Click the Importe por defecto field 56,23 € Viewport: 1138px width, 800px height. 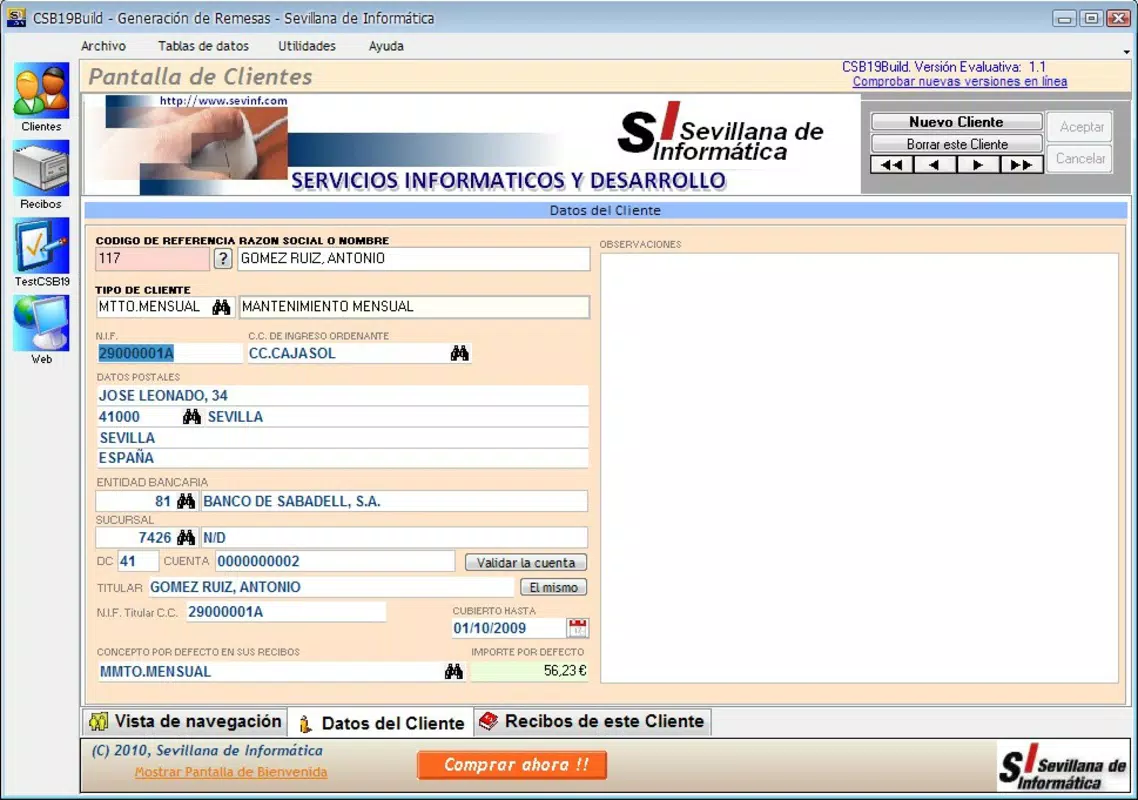(529, 671)
